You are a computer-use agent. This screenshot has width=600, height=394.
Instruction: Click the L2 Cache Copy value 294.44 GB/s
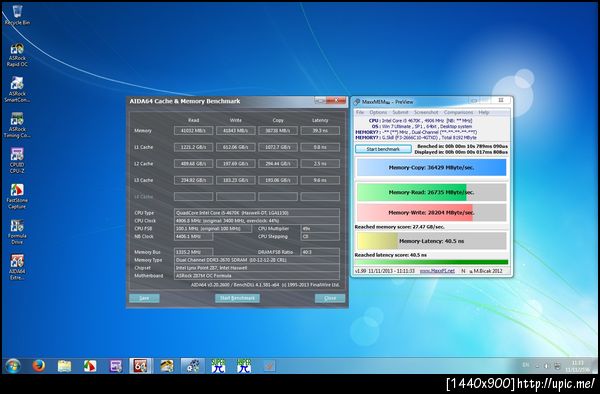click(x=278, y=164)
